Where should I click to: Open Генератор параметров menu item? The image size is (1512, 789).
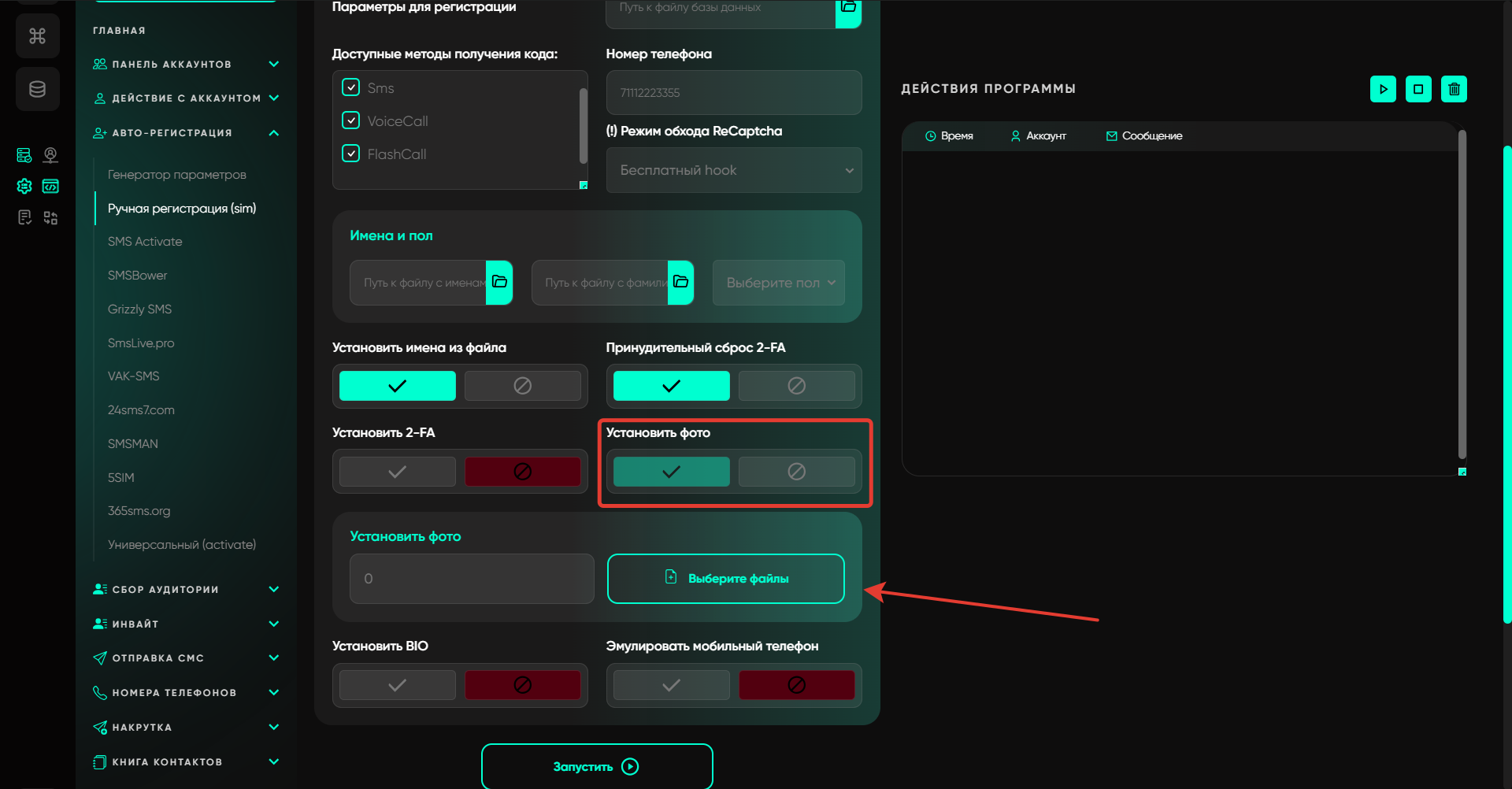pyautogui.click(x=177, y=175)
